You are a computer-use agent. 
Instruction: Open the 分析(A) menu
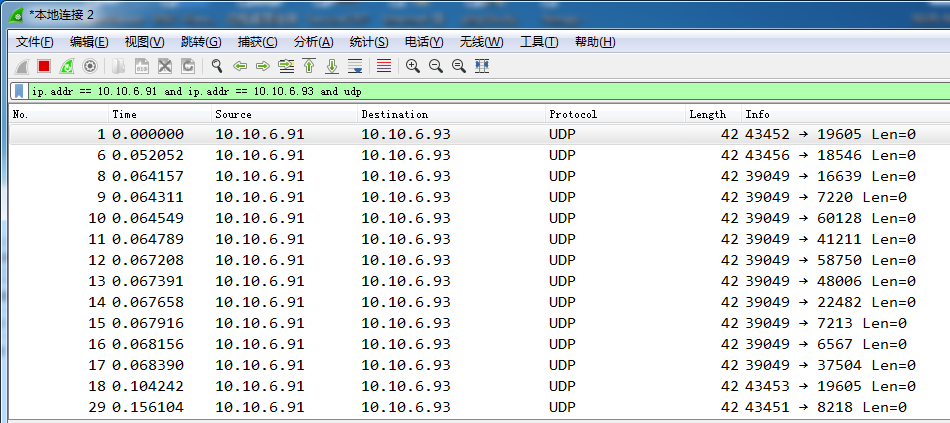pos(313,42)
